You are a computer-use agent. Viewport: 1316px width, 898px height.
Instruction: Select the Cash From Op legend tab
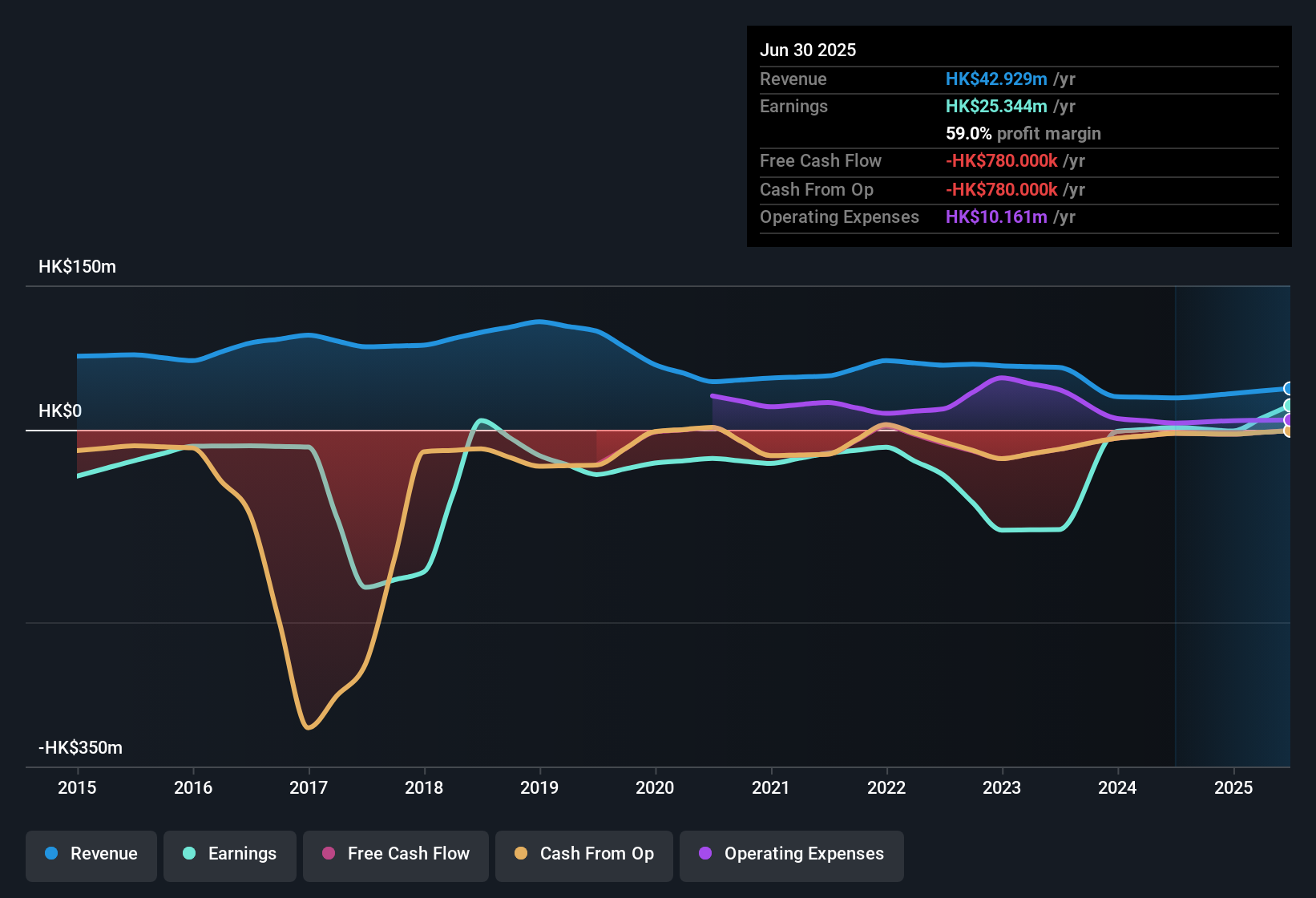(x=583, y=854)
